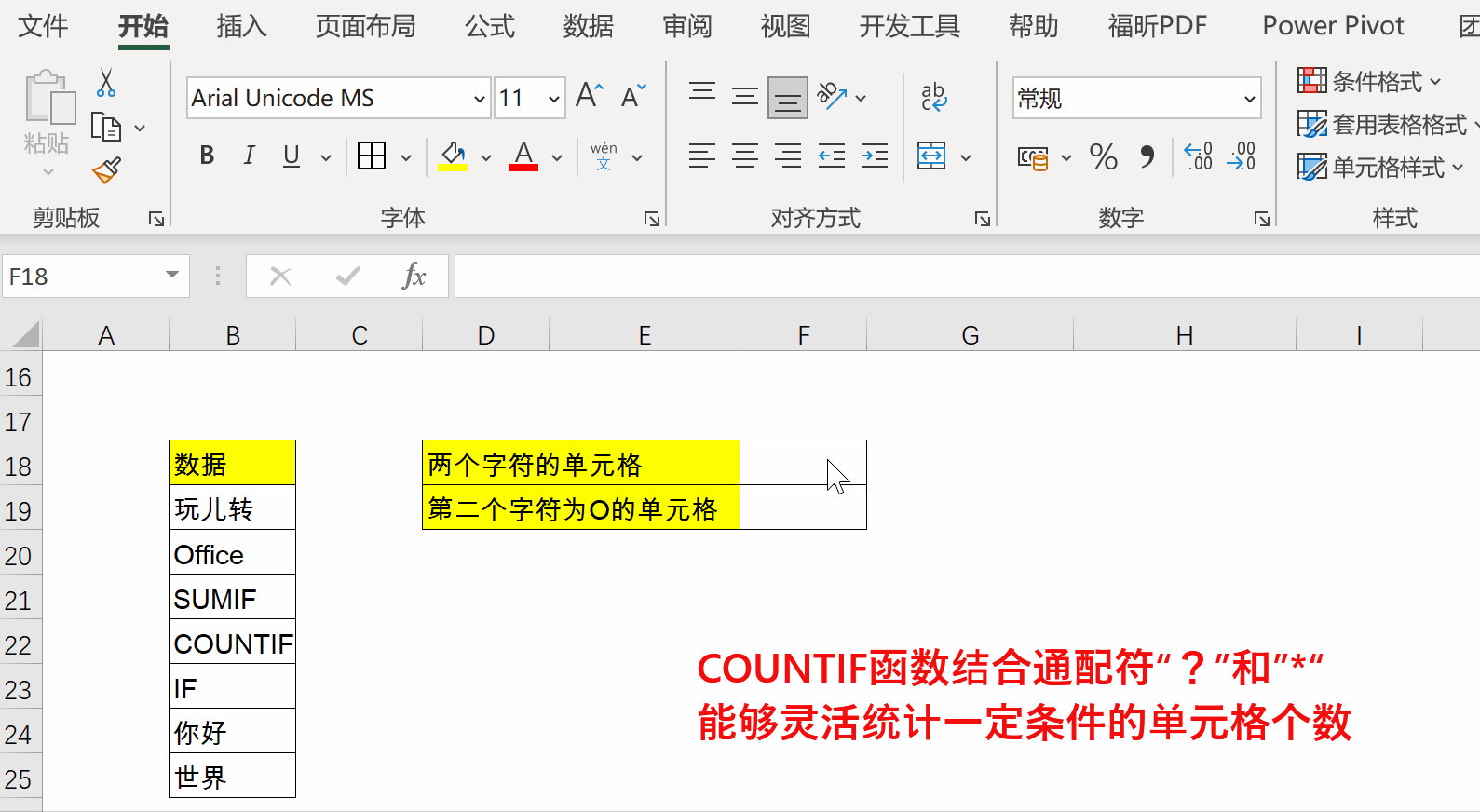
Task: Click the increase decimal places icon
Action: pyautogui.click(x=1198, y=156)
